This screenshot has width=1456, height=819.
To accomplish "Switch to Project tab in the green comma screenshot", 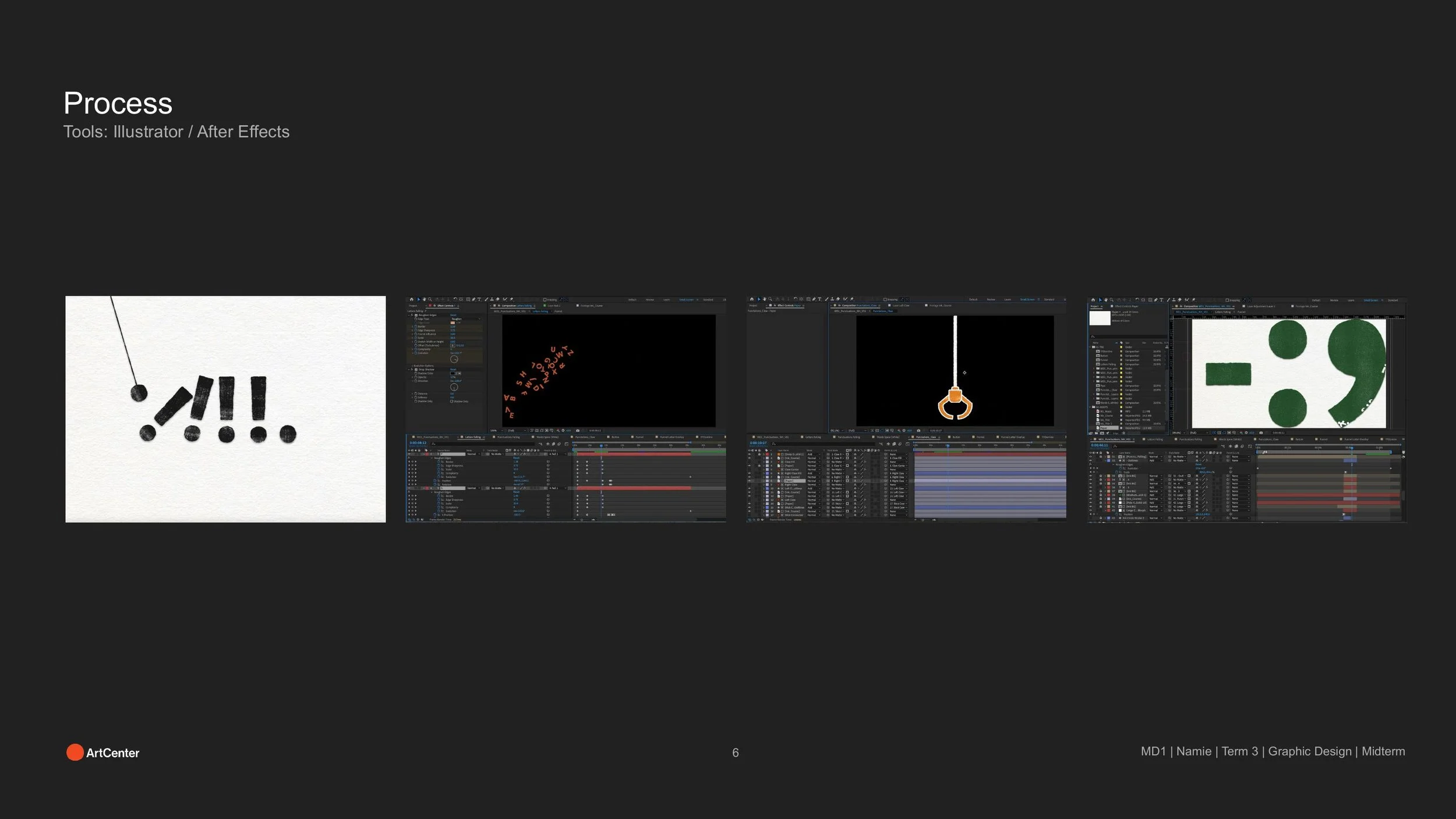I will coord(1094,306).
